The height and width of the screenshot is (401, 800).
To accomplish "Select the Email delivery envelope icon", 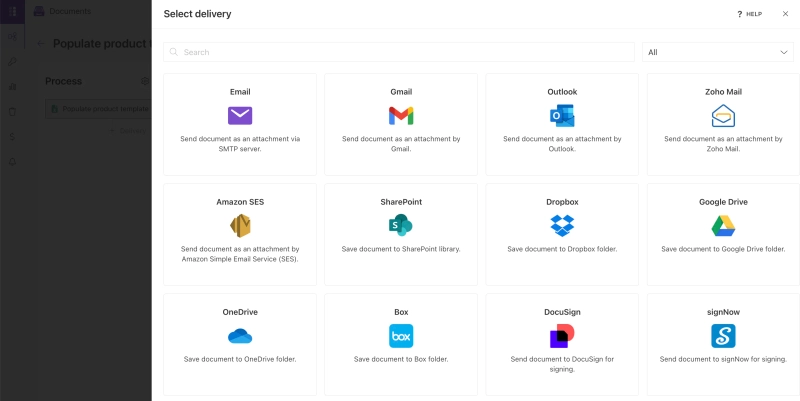I will click(x=240, y=116).
